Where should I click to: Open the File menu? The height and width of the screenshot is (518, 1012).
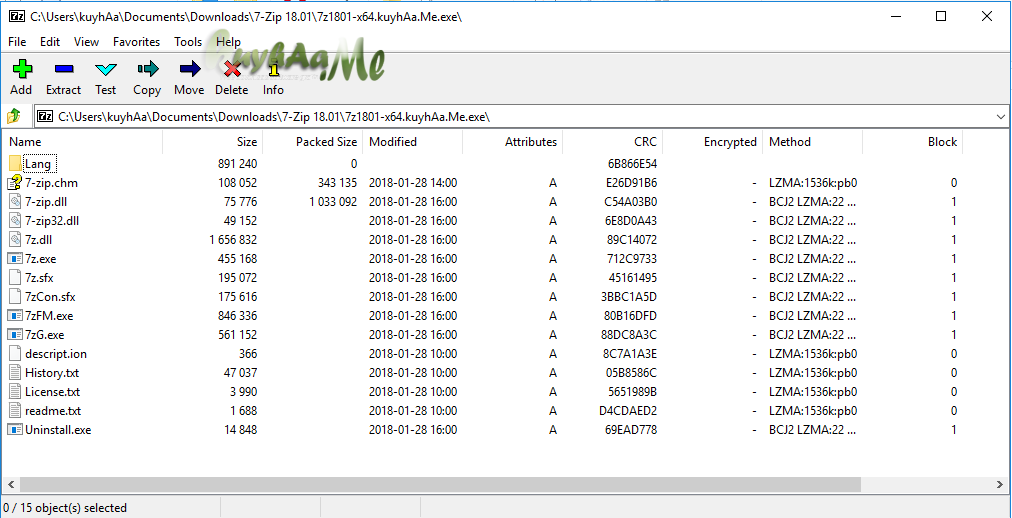pos(17,42)
